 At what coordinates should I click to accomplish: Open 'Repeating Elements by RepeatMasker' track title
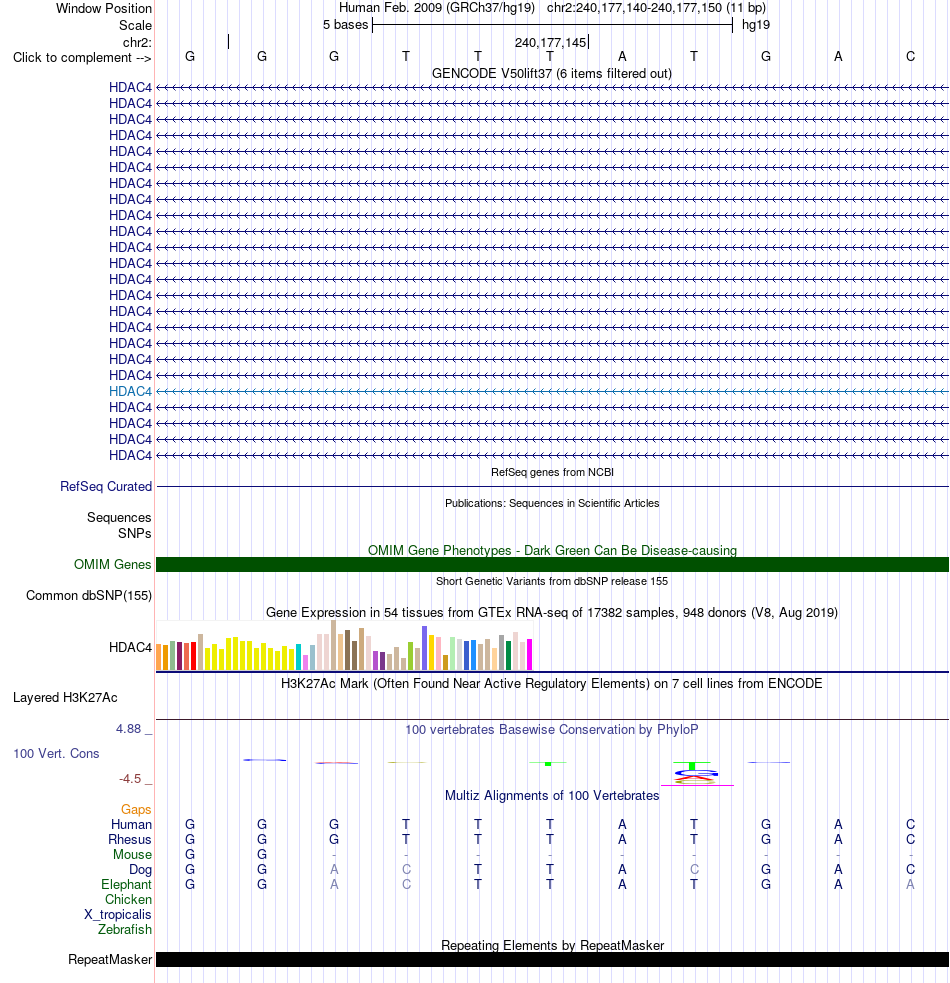552,945
